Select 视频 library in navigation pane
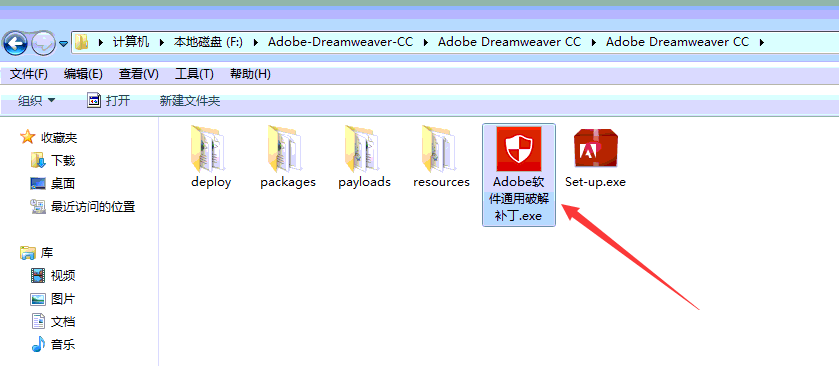 tap(63, 276)
